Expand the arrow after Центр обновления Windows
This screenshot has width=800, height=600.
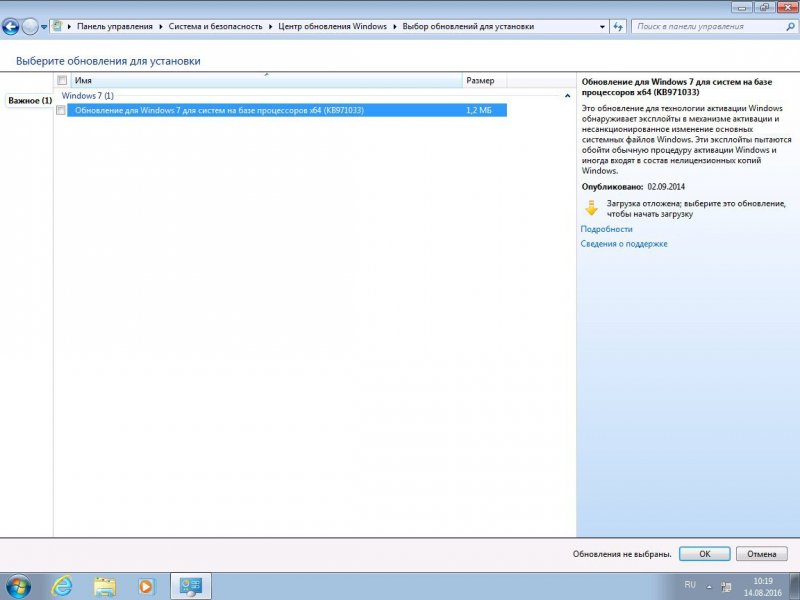point(395,26)
